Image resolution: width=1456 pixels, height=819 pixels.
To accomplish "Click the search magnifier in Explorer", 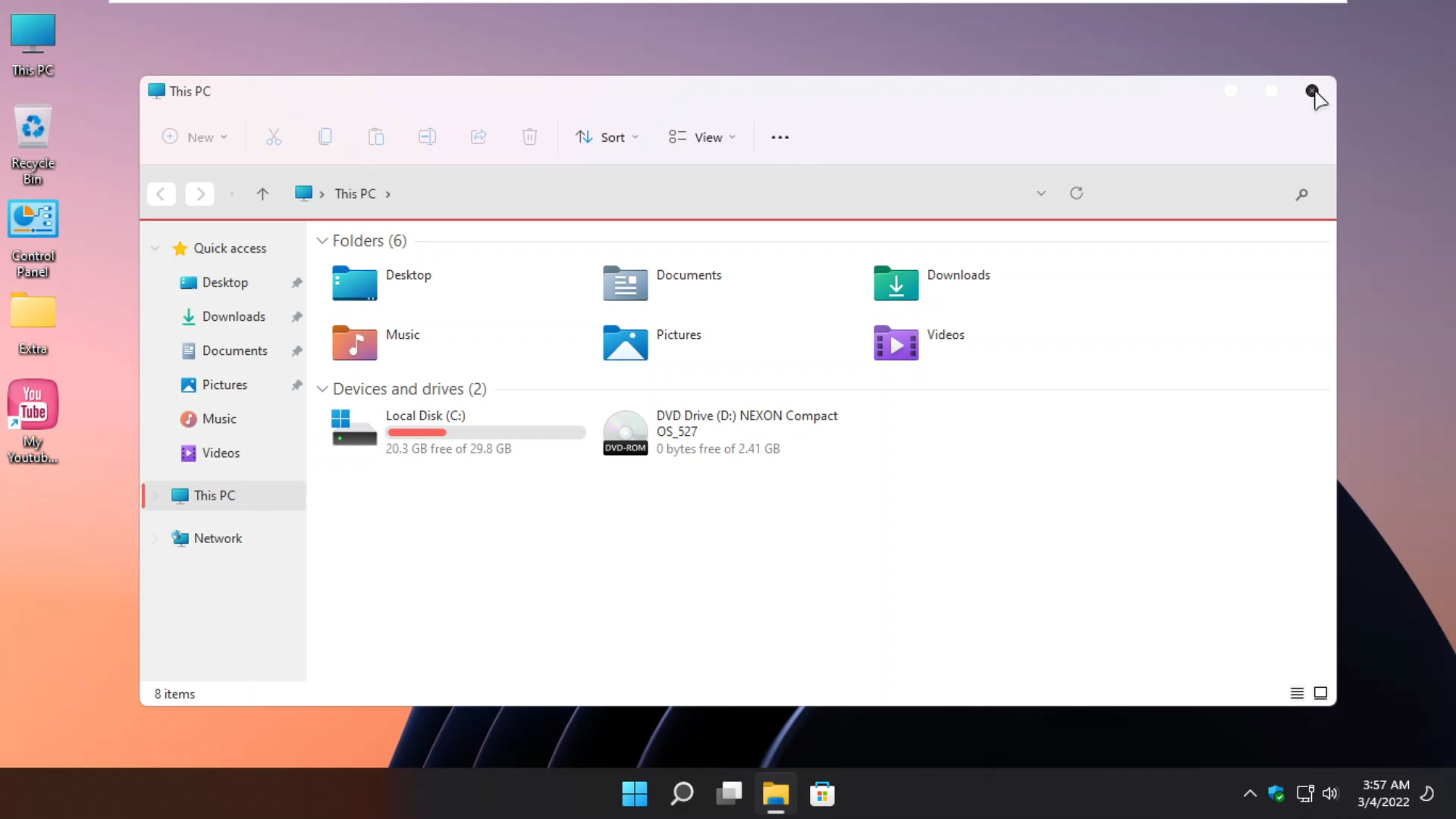I will click(x=1301, y=195).
